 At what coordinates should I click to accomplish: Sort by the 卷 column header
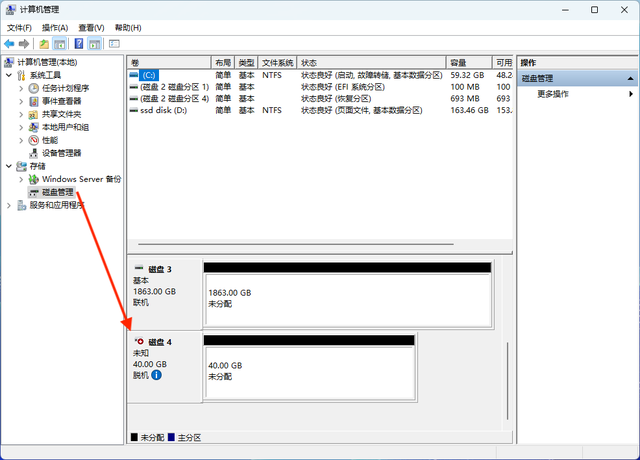point(169,63)
